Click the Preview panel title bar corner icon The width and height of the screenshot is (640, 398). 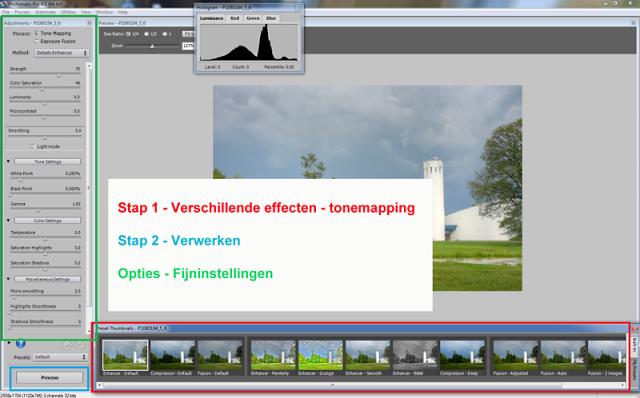(x=633, y=23)
